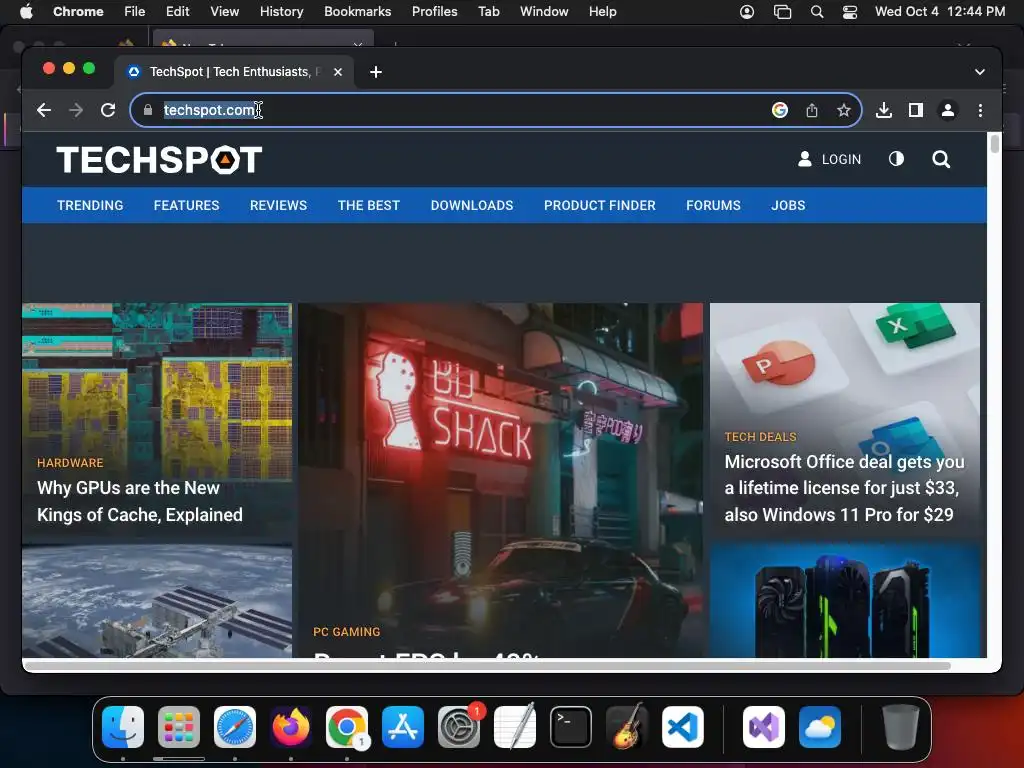Open System Settings from the dock
The width and height of the screenshot is (1024, 768).
458,727
